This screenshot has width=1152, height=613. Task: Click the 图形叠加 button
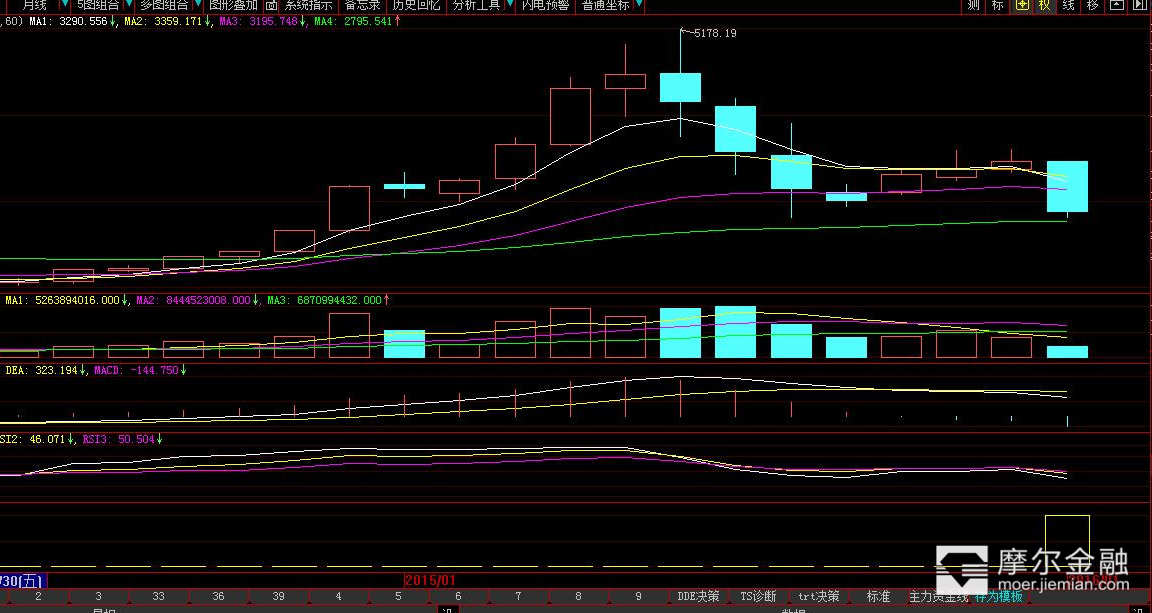233,5
